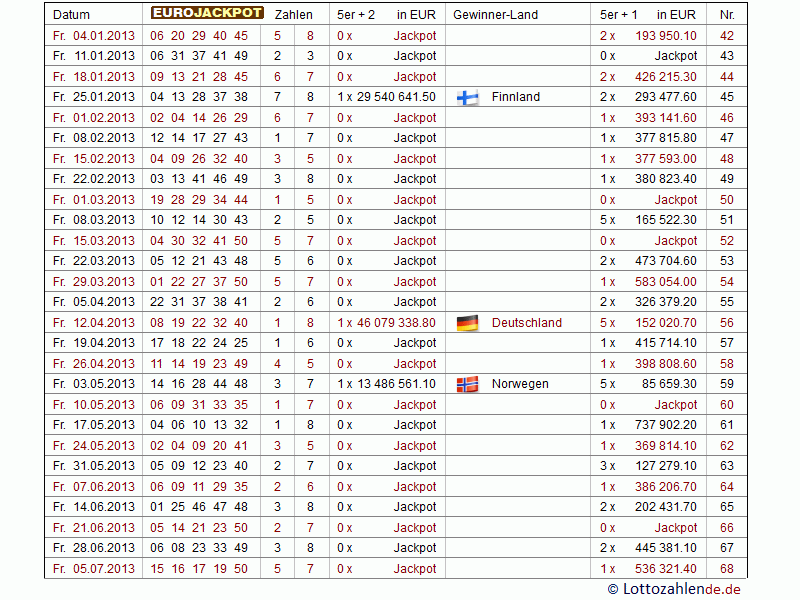Click the "5er + 2" column header
The height and width of the screenshot is (600, 800).
(356, 15)
